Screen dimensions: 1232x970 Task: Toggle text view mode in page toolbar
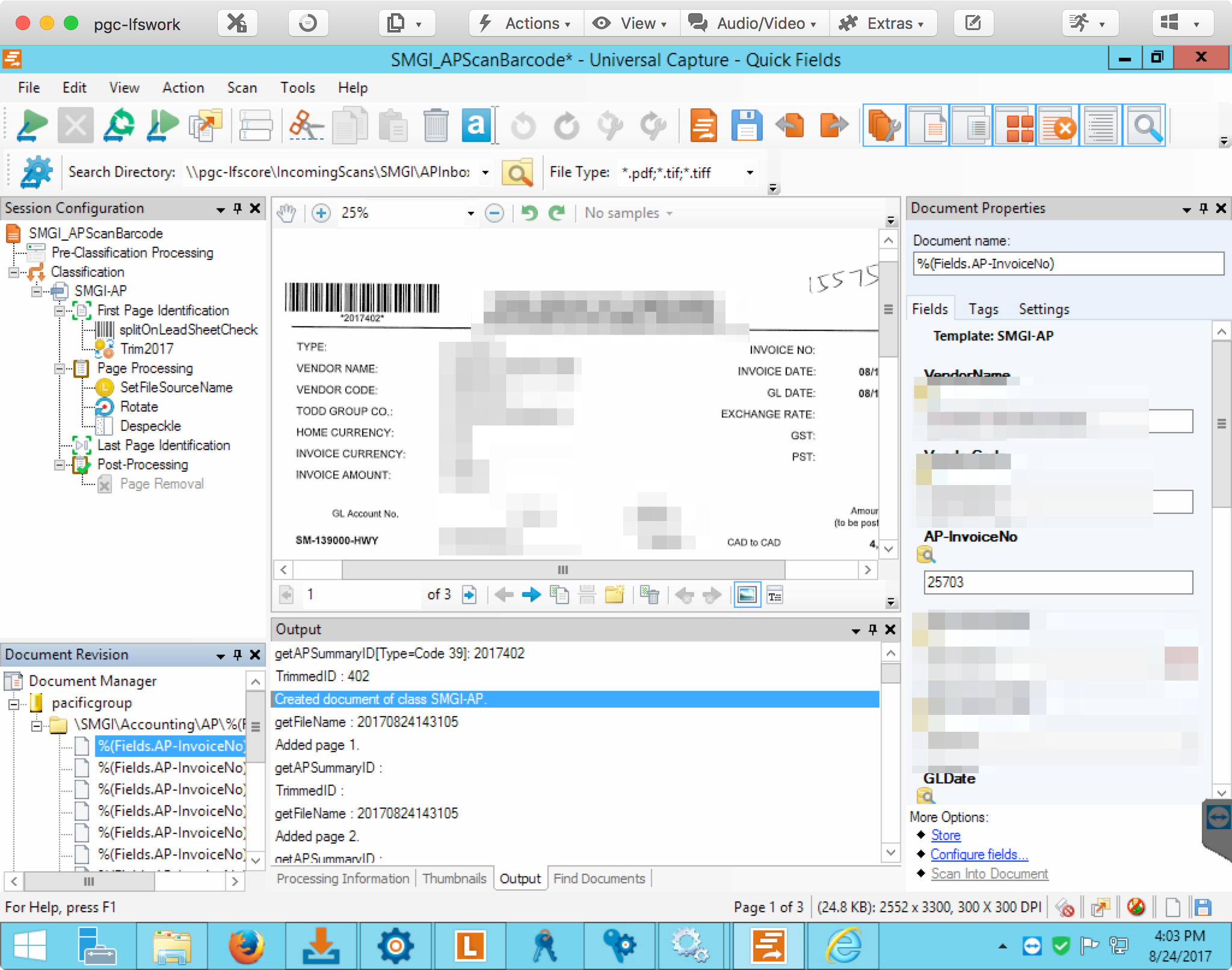click(775, 595)
